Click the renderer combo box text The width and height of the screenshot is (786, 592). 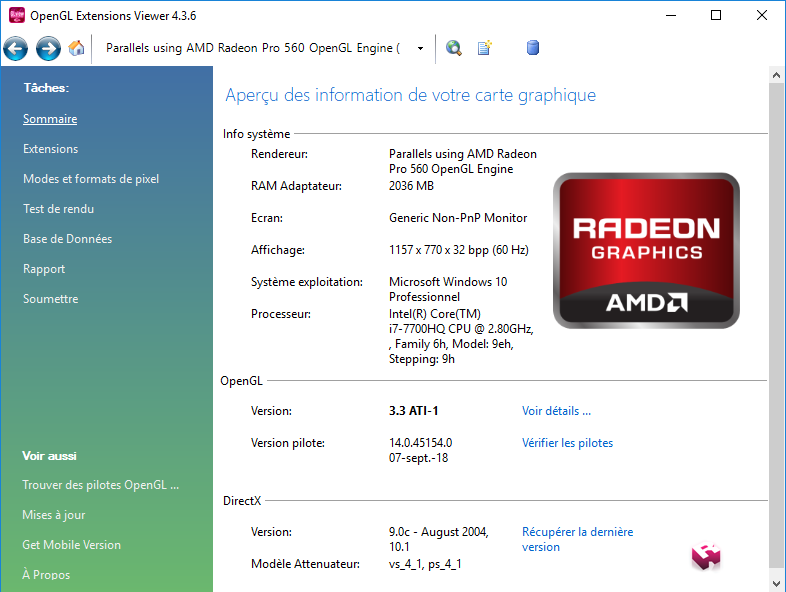click(x=253, y=48)
